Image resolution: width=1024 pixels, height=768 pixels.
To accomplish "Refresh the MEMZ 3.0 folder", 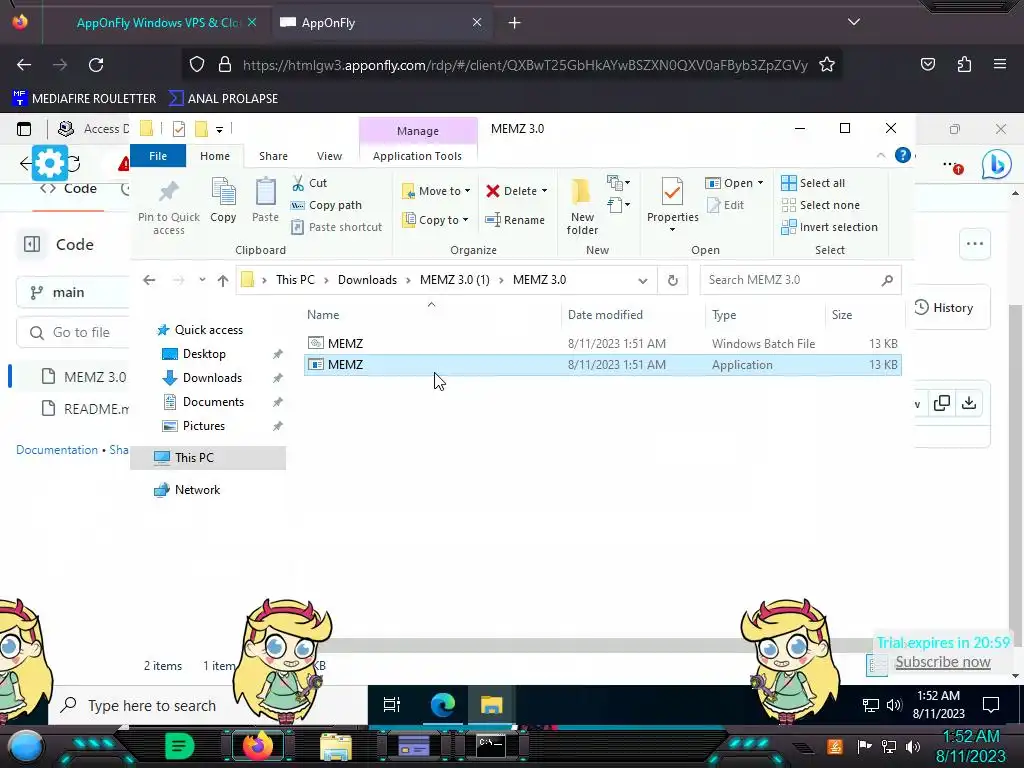I will click(x=673, y=280).
